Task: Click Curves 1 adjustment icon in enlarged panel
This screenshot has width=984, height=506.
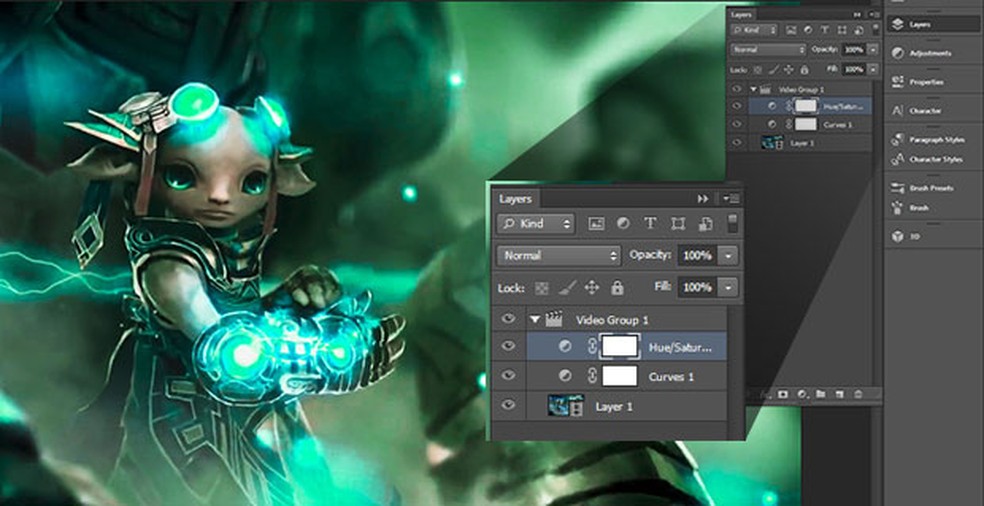Action: 565,376
